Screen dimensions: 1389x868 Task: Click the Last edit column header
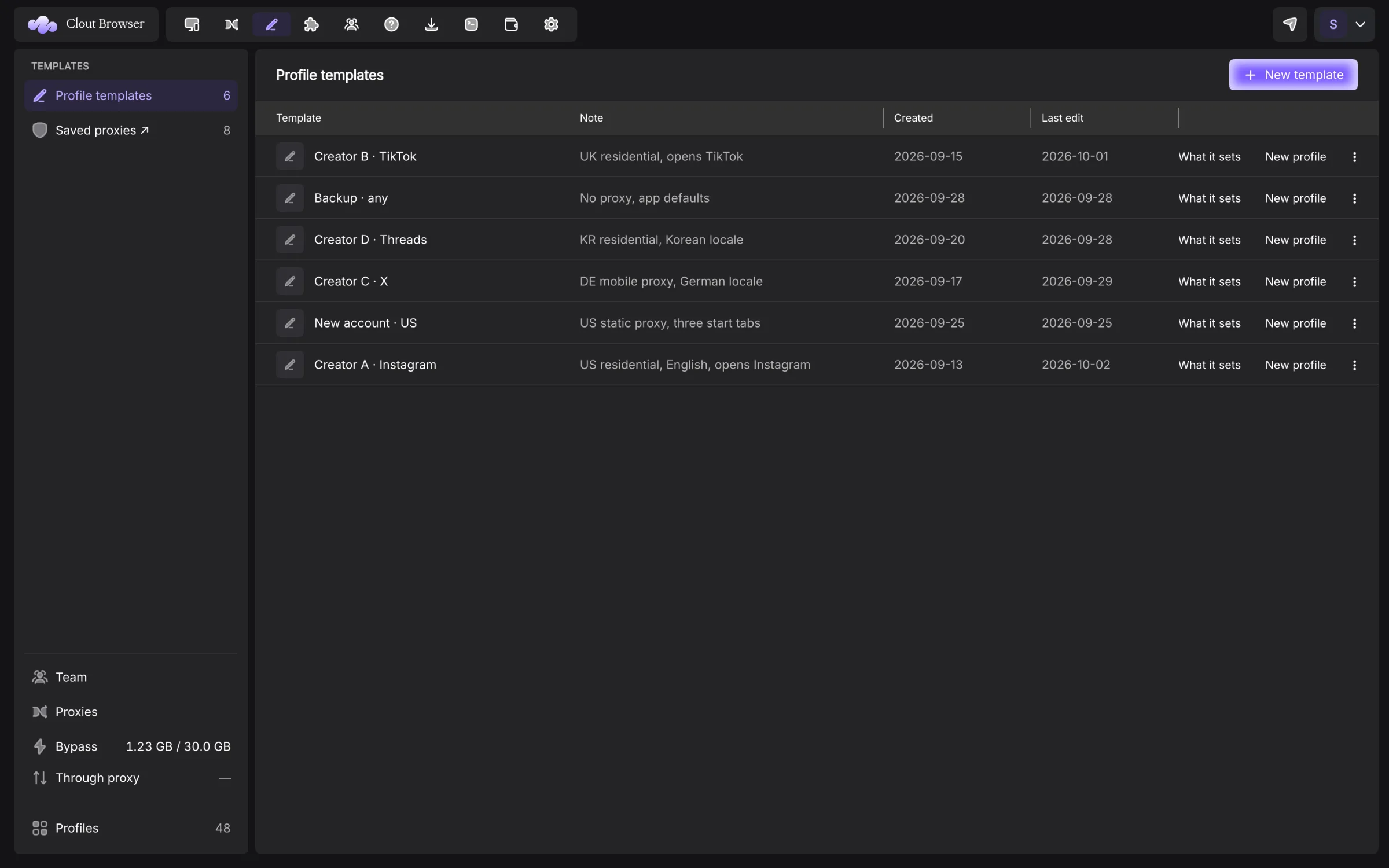[x=1062, y=118]
